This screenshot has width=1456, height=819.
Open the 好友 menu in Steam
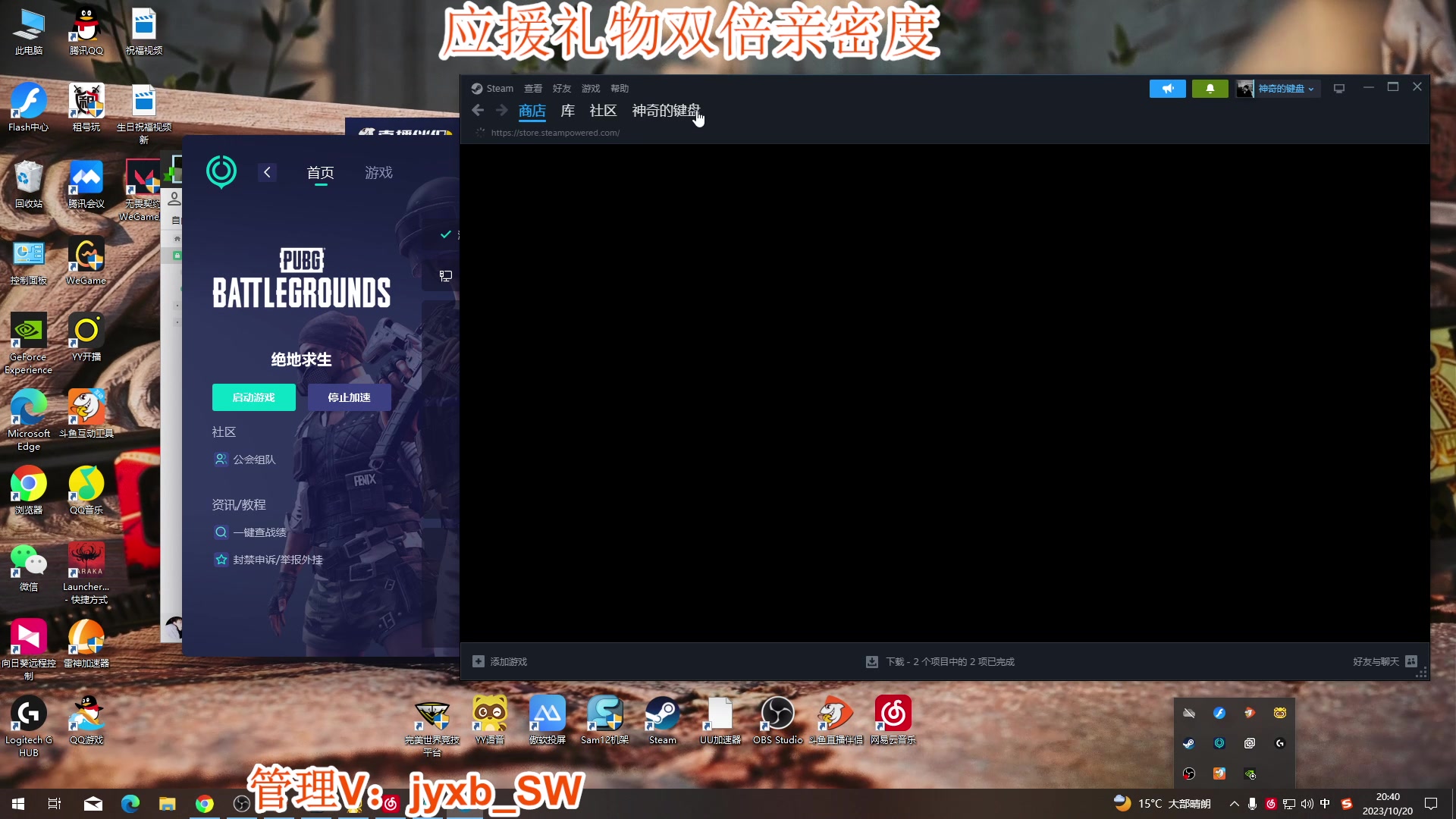coord(562,89)
